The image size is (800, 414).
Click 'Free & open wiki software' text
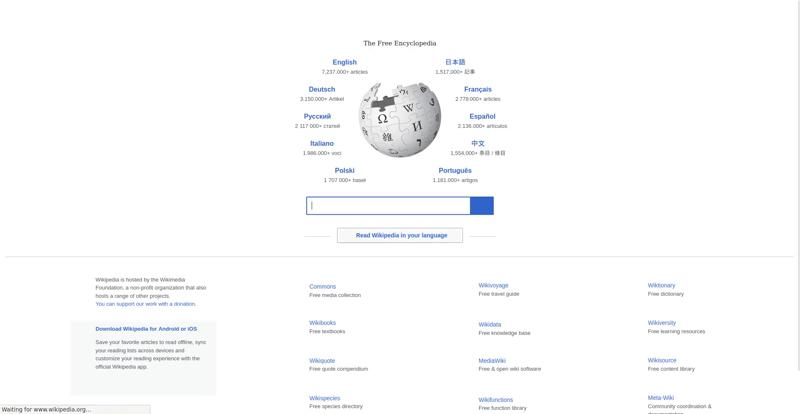point(510,369)
